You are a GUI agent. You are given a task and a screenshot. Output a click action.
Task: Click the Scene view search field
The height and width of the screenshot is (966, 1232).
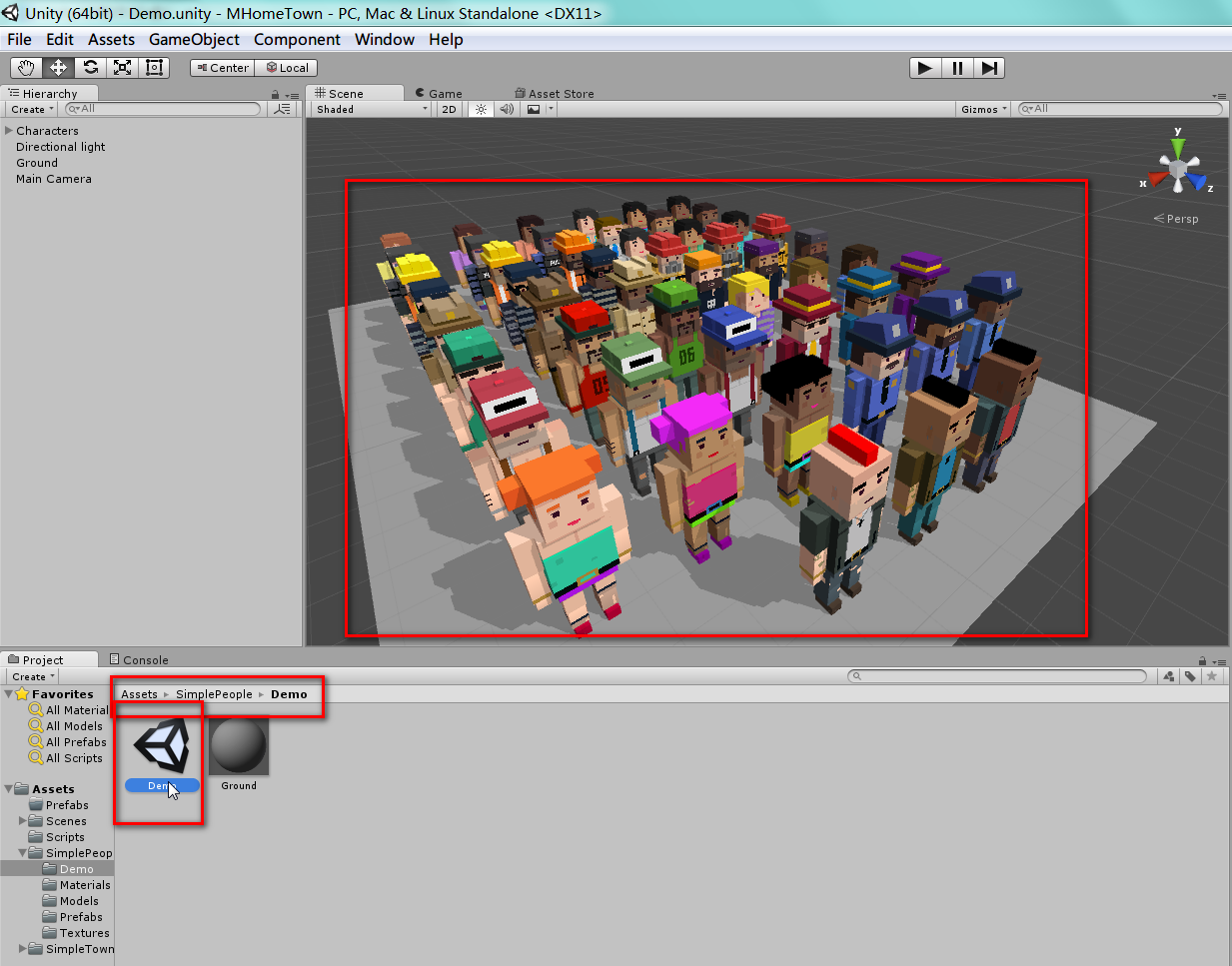(x=1120, y=109)
